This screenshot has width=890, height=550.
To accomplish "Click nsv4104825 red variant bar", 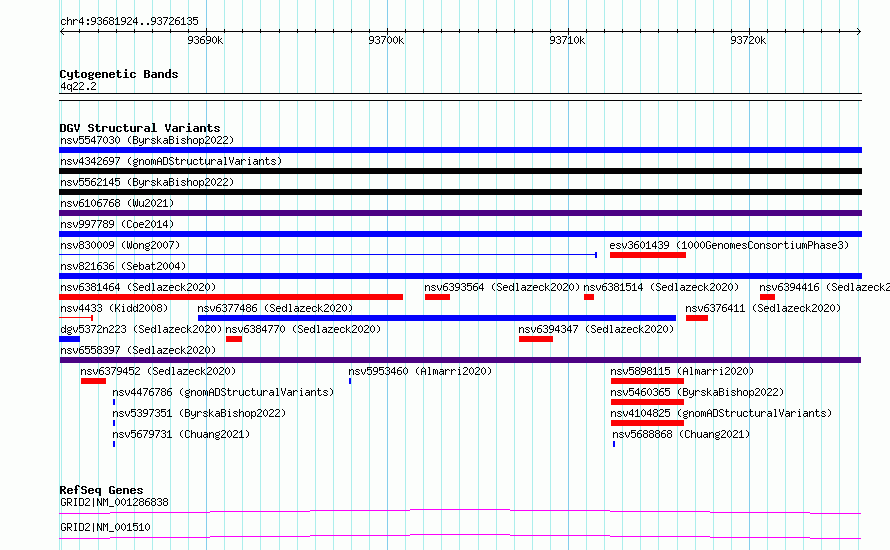I will click(647, 423).
